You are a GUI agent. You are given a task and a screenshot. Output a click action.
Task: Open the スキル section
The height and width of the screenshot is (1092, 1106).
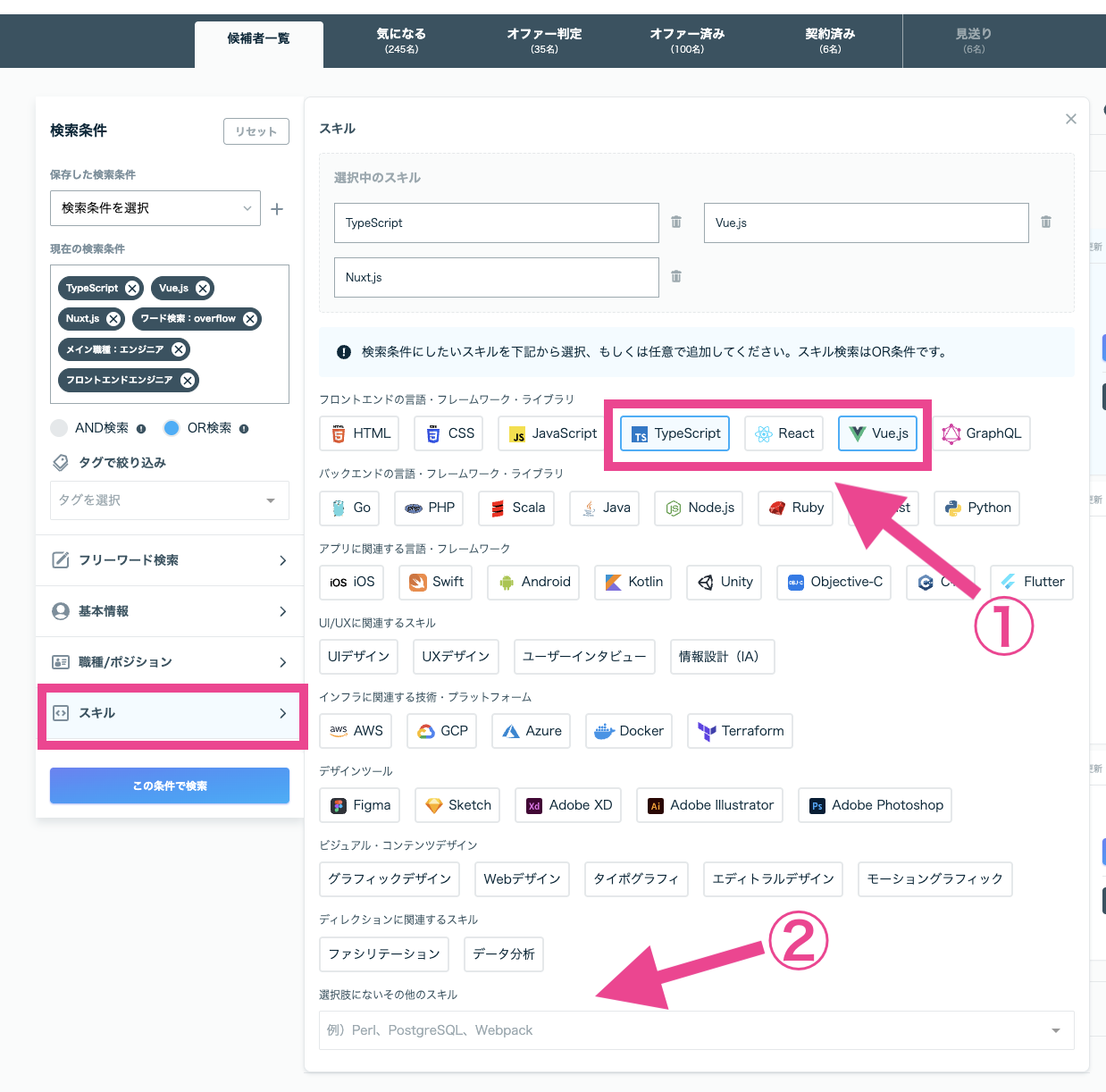[170, 713]
